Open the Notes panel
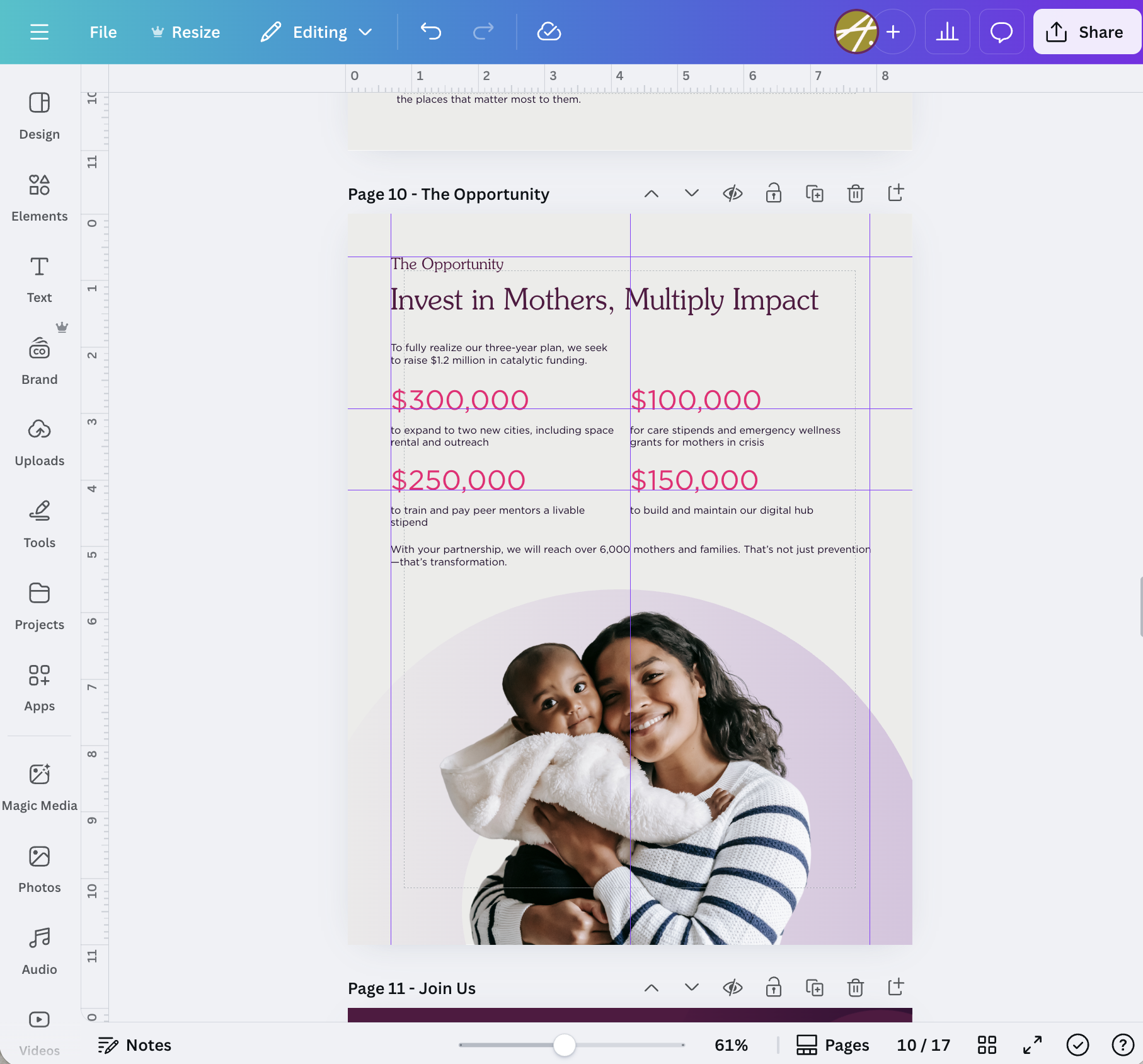Screen dimensions: 1143x1064 pos(135,1045)
